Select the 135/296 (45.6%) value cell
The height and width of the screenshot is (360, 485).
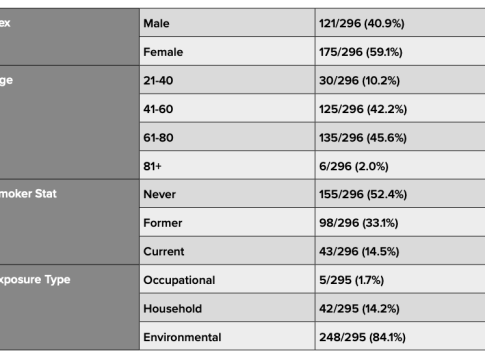(x=400, y=137)
